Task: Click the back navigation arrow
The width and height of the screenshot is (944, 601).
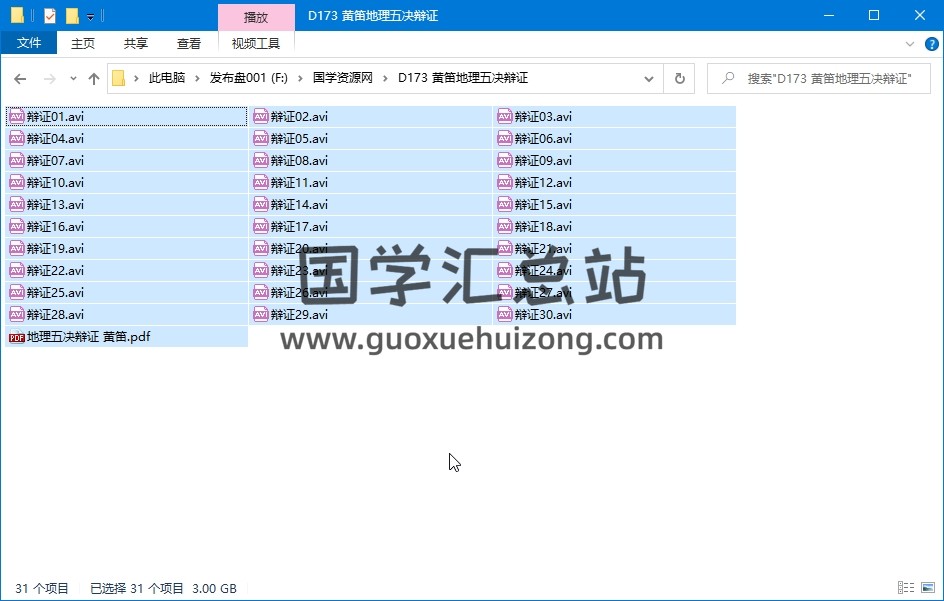Action: tap(20, 79)
